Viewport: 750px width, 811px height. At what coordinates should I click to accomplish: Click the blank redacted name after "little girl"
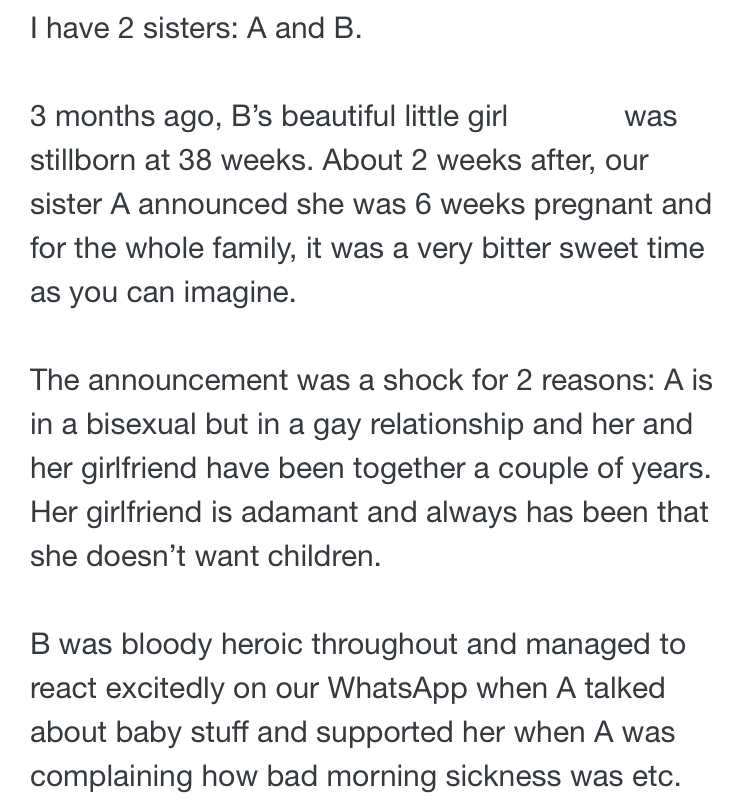tap(566, 116)
